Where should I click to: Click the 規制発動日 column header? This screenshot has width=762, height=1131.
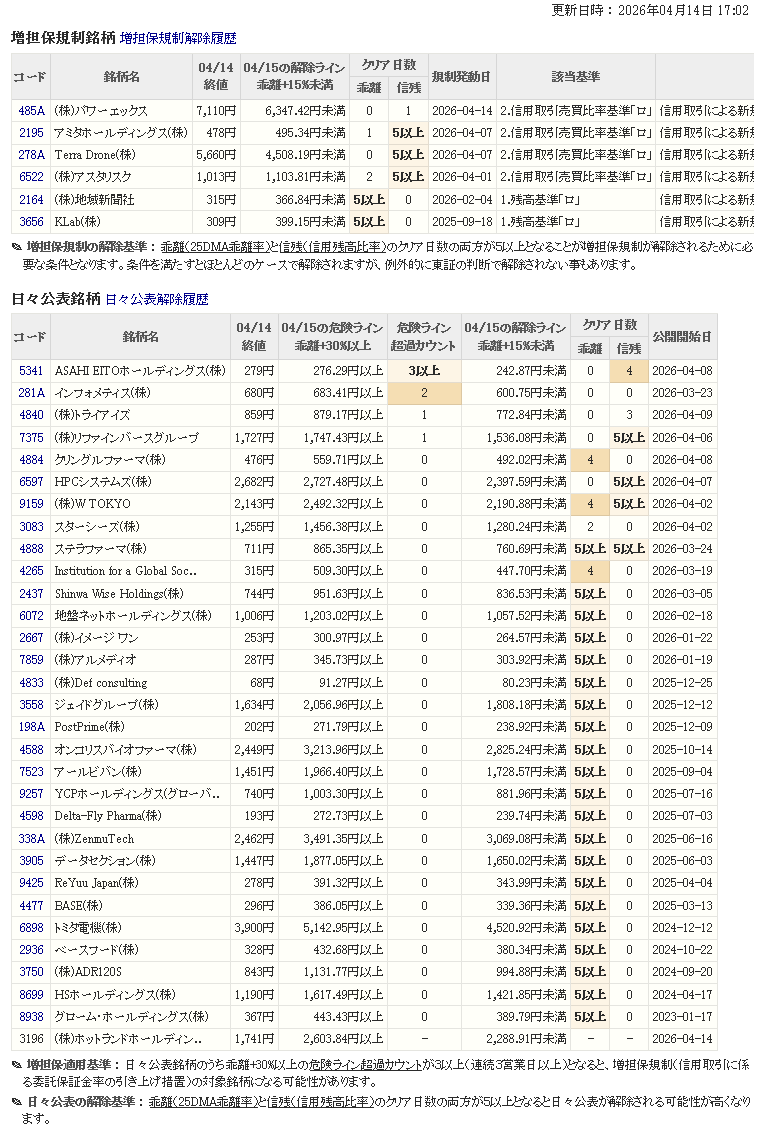[460, 77]
